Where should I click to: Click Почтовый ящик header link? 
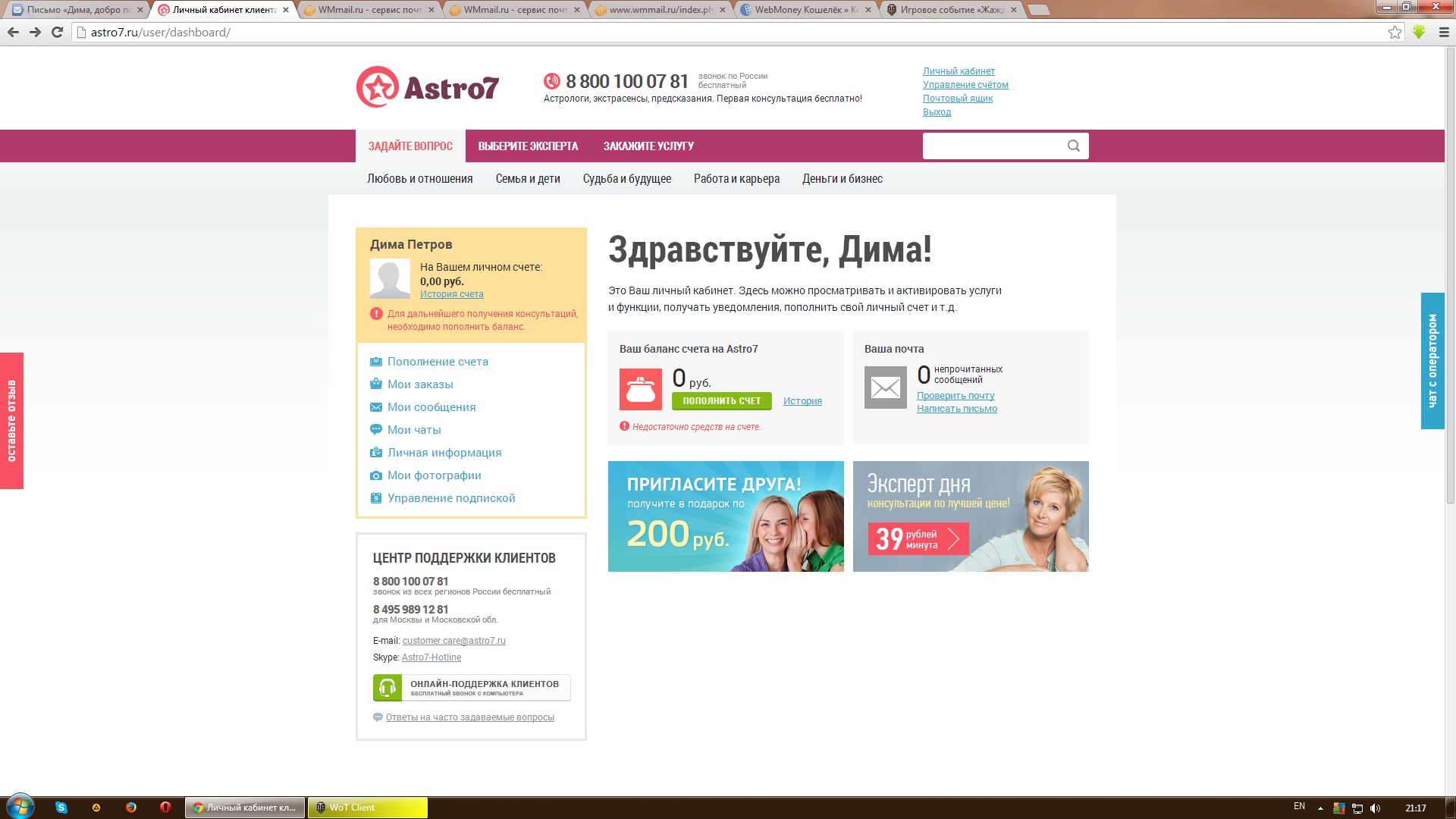click(958, 99)
